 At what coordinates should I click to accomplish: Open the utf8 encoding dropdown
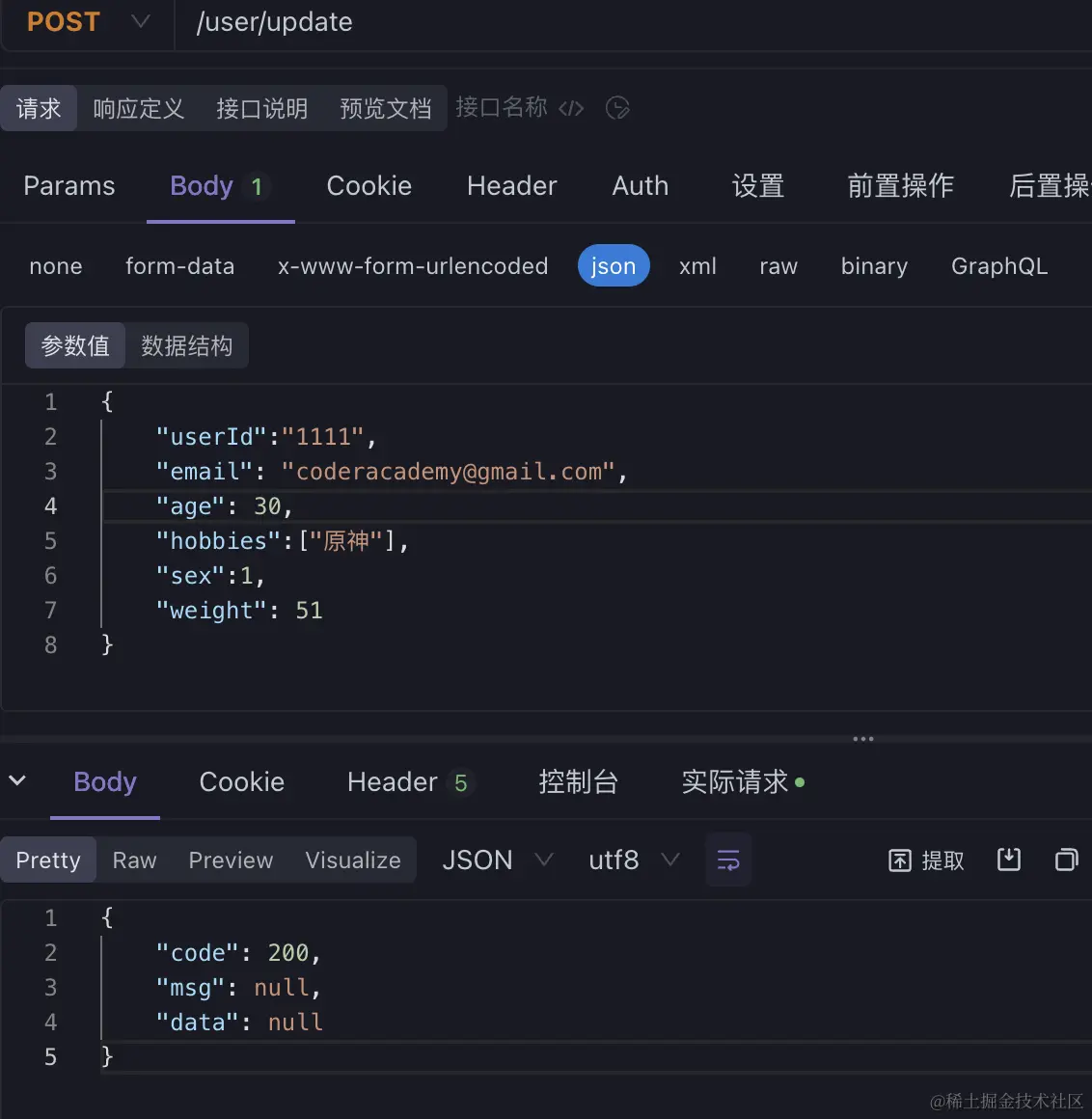pyautogui.click(x=633, y=860)
